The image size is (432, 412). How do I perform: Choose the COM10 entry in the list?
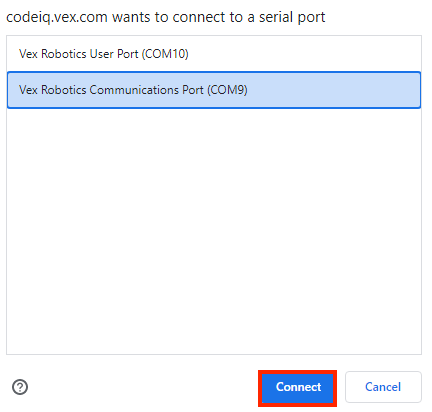point(214,54)
